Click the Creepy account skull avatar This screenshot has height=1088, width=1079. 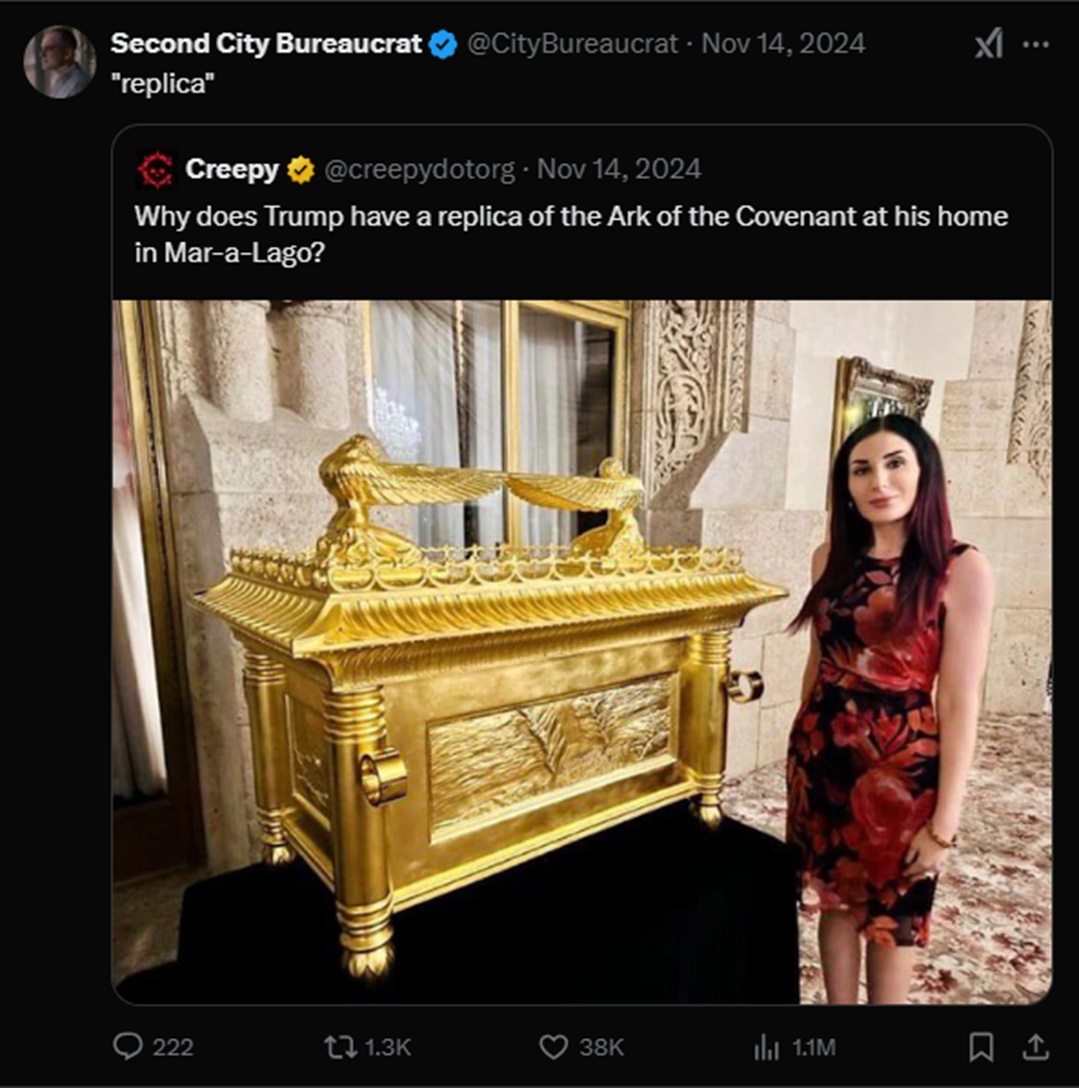(156, 169)
